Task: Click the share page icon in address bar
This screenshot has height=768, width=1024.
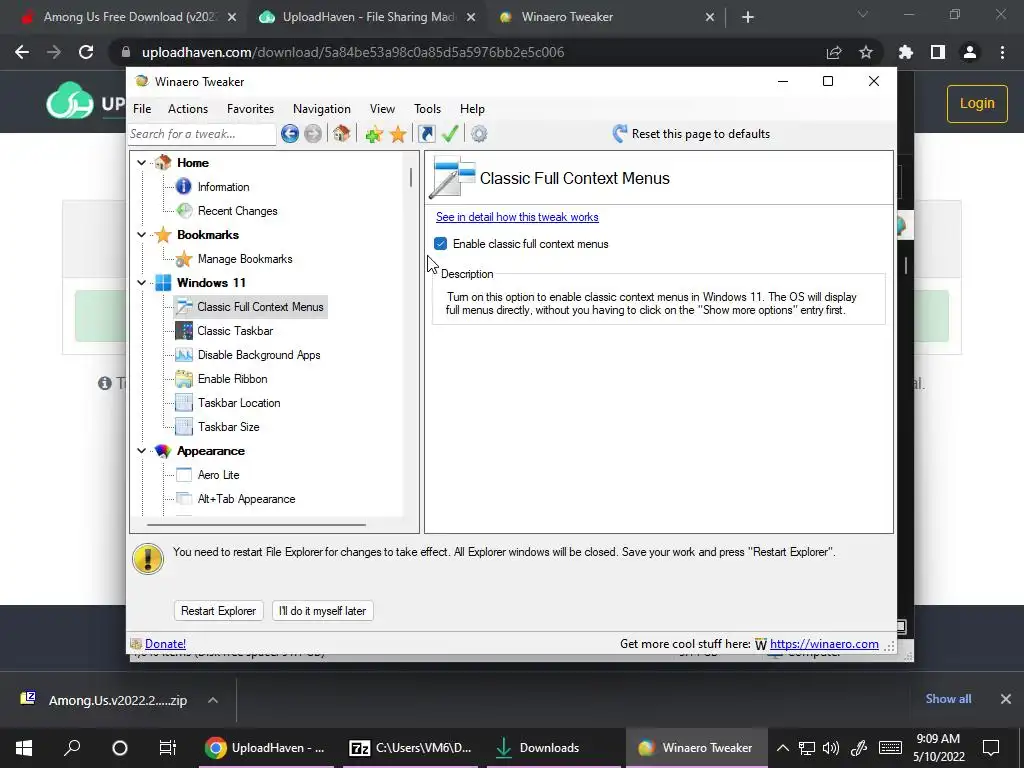Action: [x=834, y=52]
